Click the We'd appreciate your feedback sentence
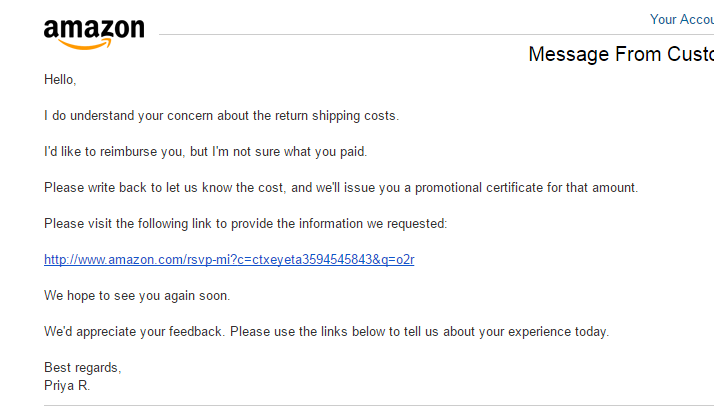 pyautogui.click(x=326, y=331)
